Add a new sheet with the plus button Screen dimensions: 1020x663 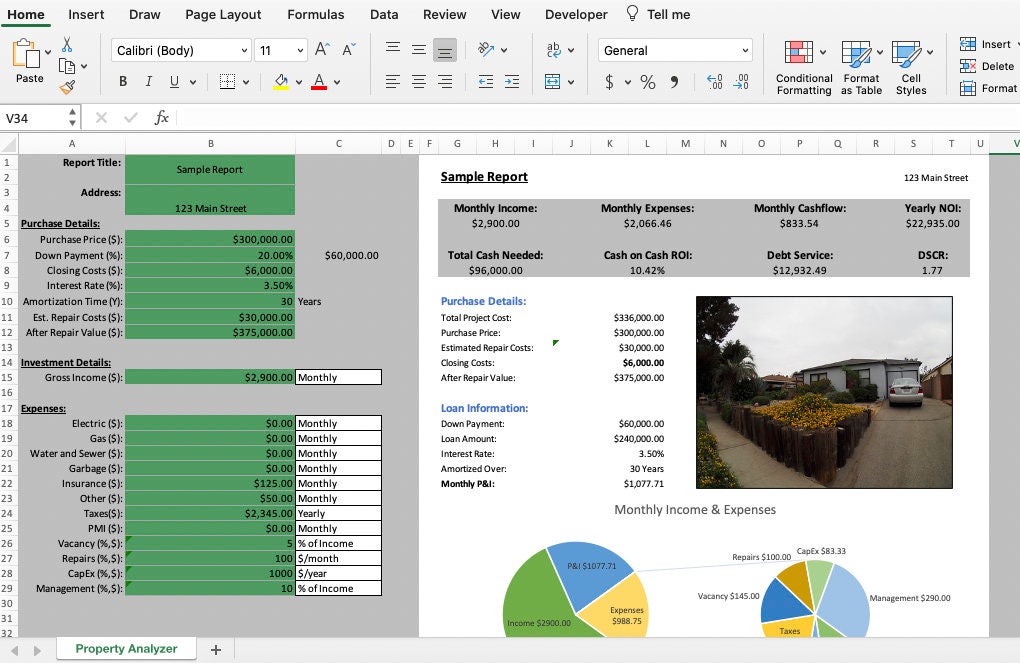coord(215,649)
